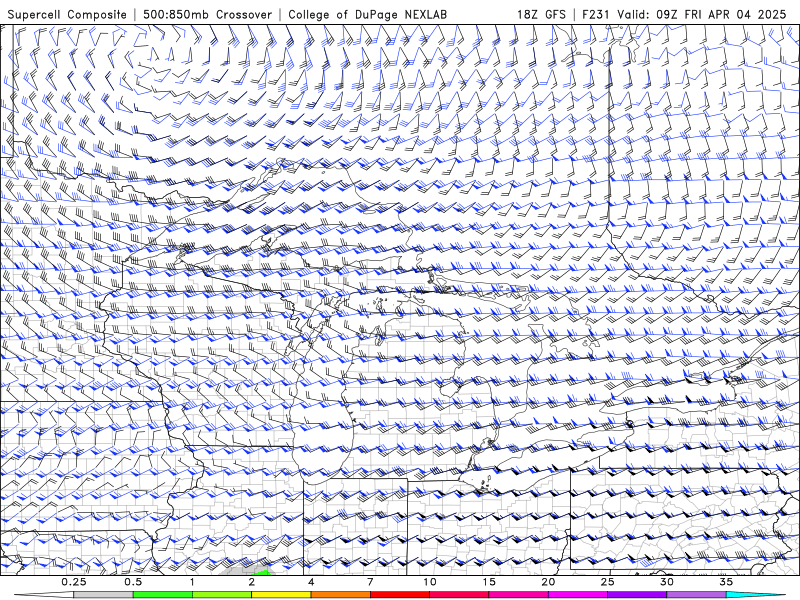Click the legend value 2

[x=252, y=582]
